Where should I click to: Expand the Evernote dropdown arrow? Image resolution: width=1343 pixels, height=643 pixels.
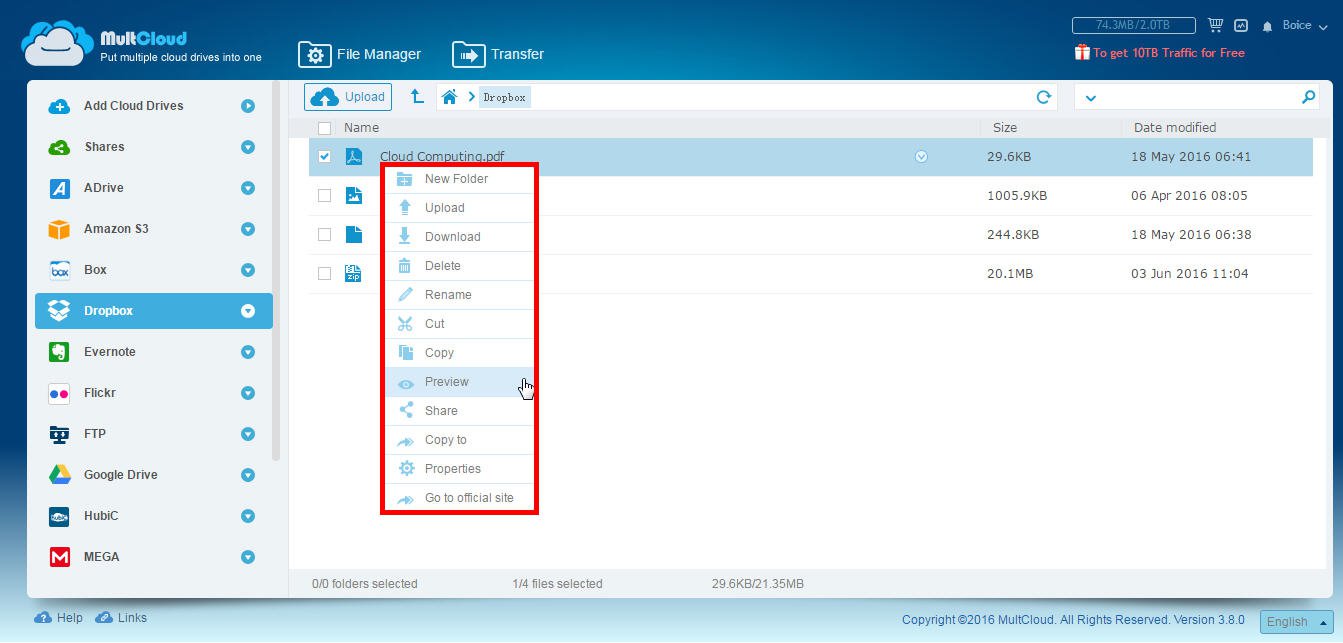pos(248,352)
